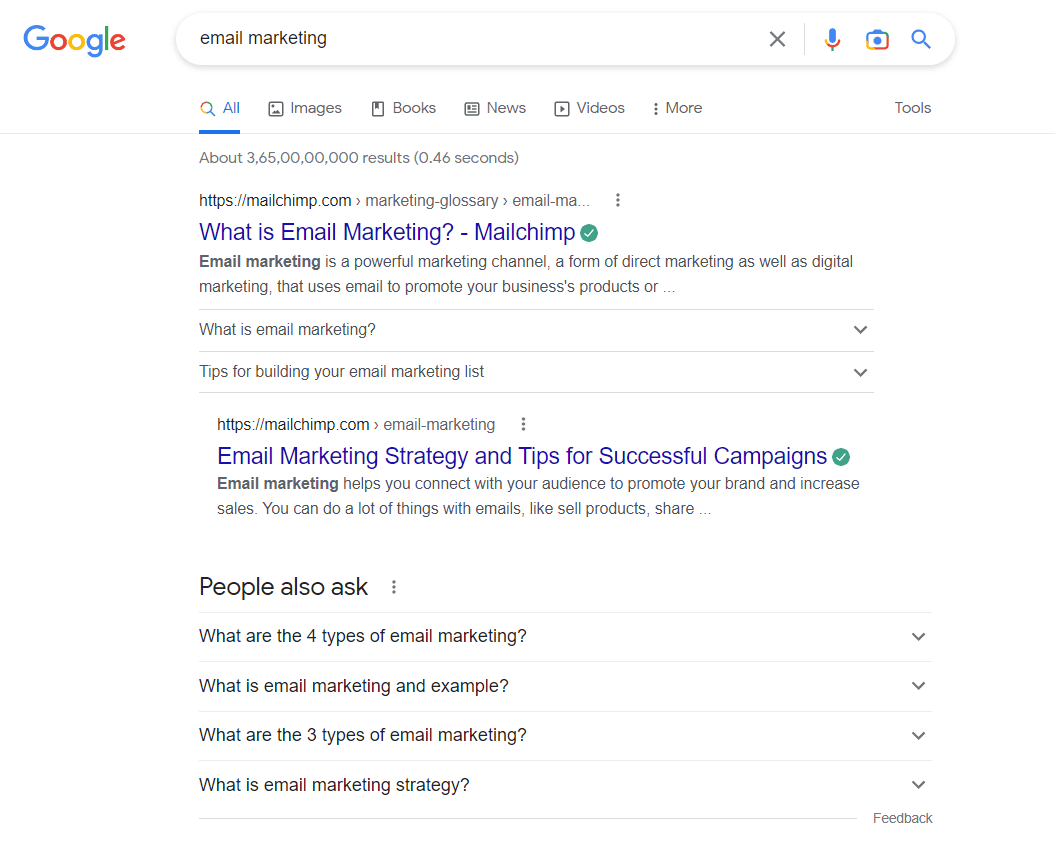This screenshot has height=857, width=1055.
Task: Expand What is email marketing and example?
Action: [x=565, y=686]
